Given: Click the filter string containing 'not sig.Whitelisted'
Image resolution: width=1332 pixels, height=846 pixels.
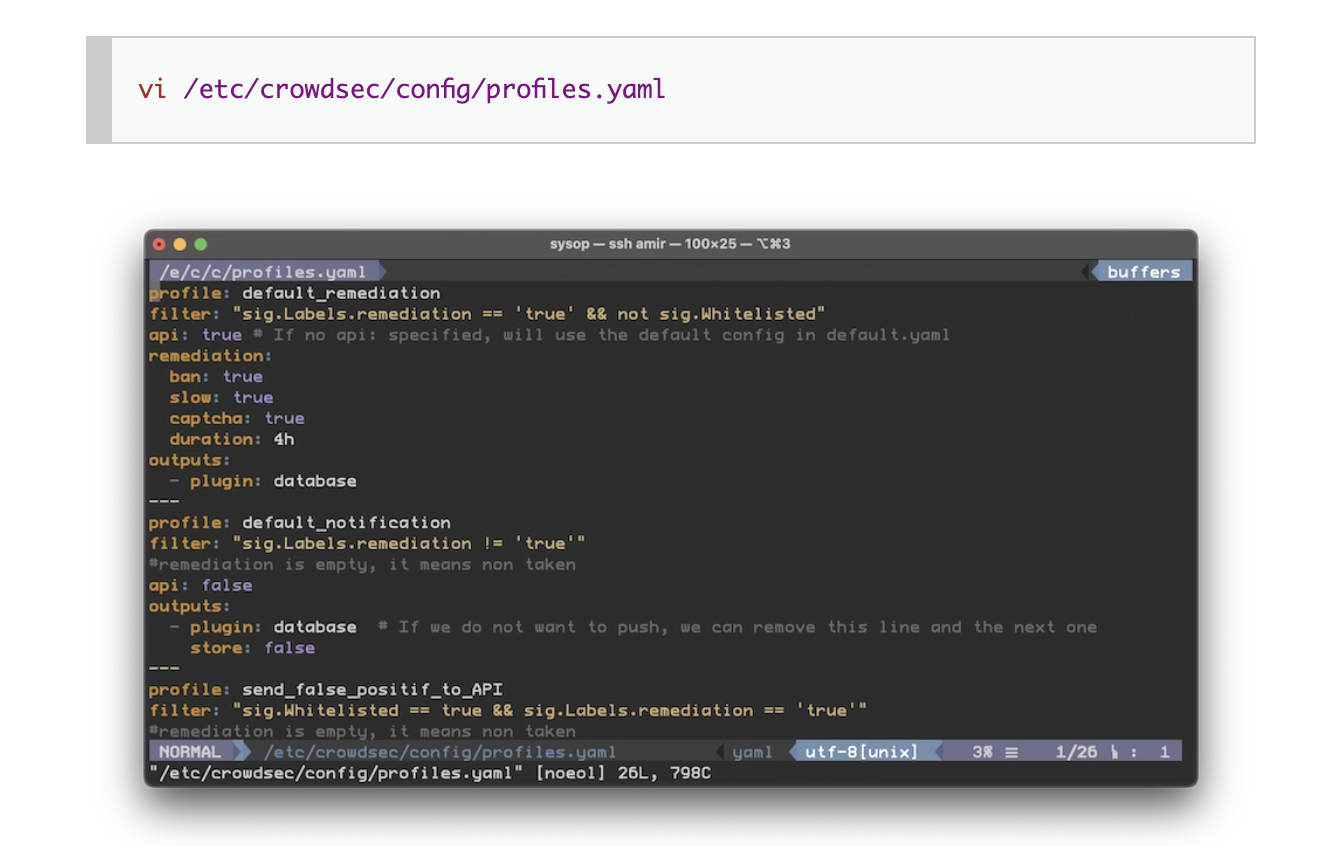Looking at the screenshot, I should 529,314.
